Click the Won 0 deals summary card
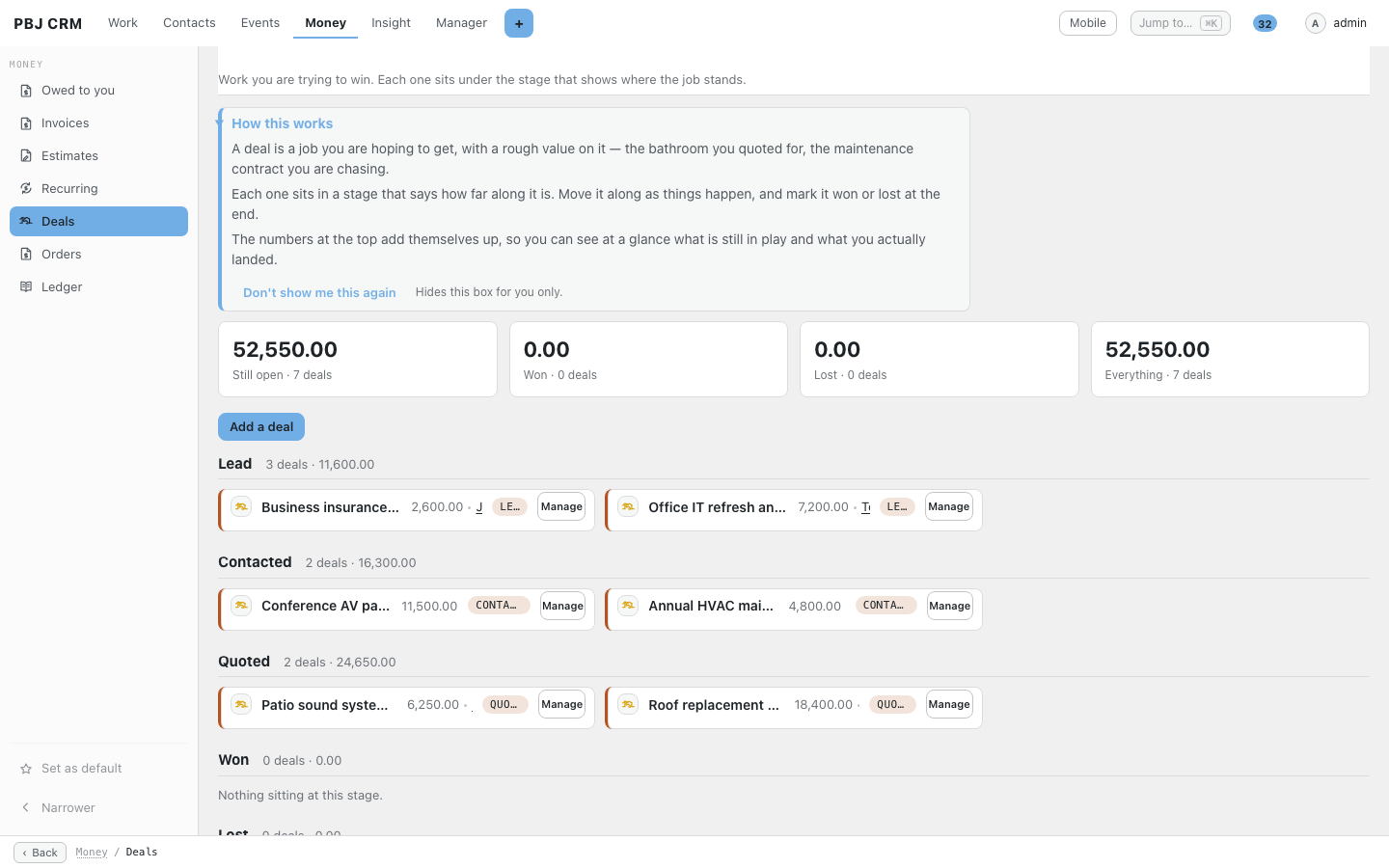The image size is (1389, 868). (648, 360)
